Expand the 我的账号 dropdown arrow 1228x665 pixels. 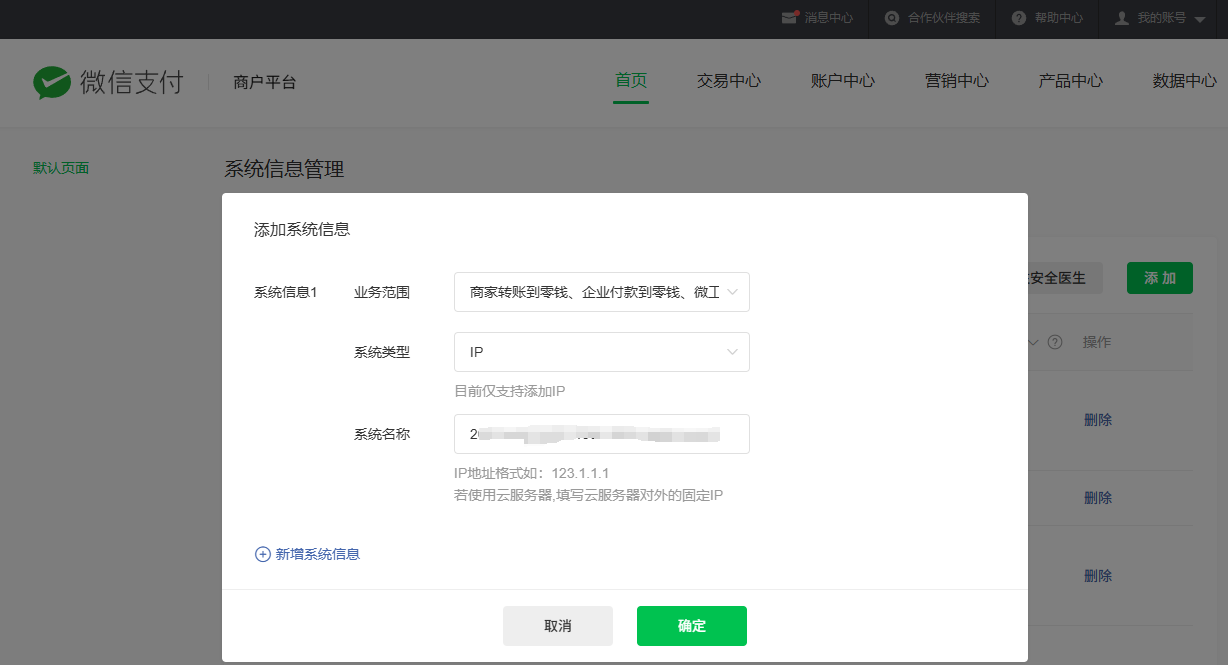pyautogui.click(x=1200, y=19)
